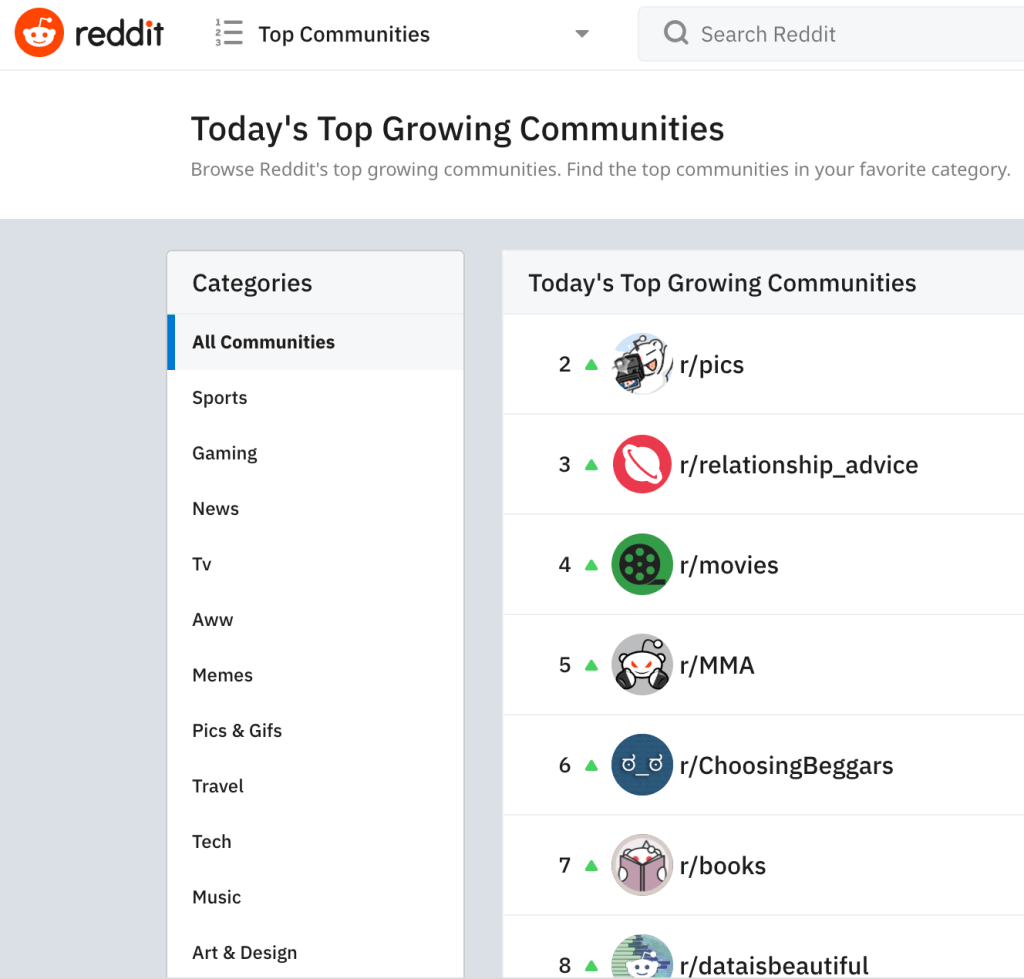Click the r/pics community avatar
Viewport: 1024px width, 979px height.
click(x=641, y=364)
